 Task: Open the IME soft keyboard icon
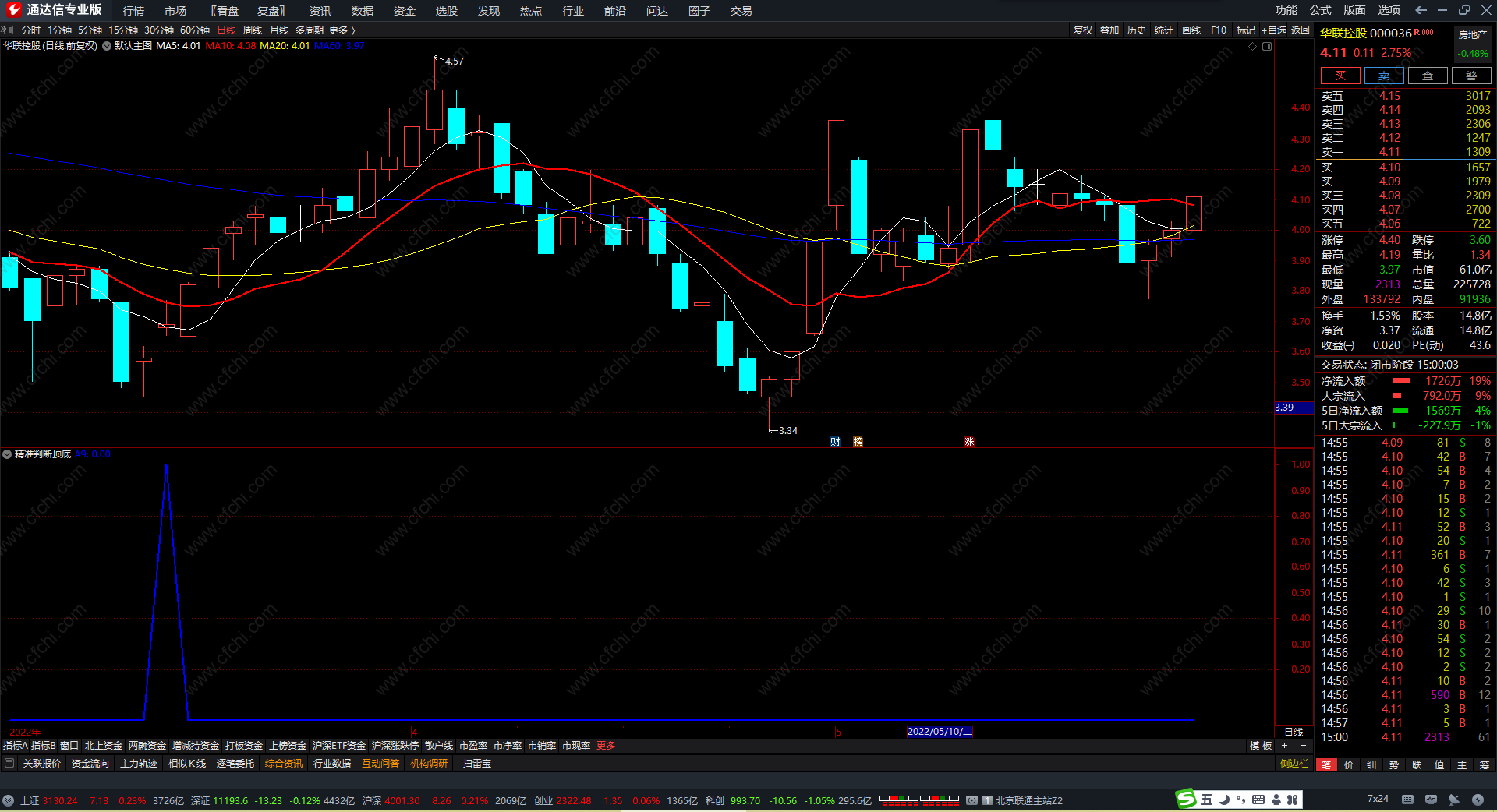click(x=1258, y=800)
